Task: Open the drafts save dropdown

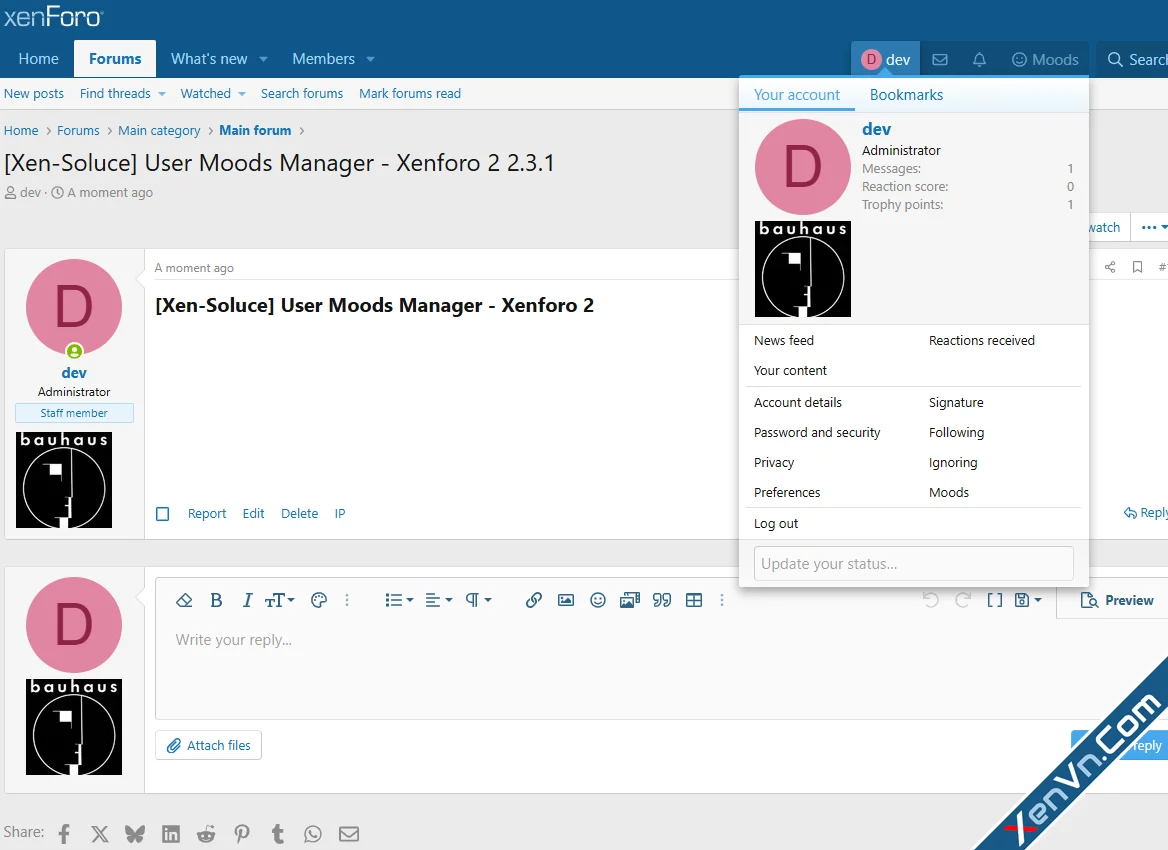Action: [x=1028, y=600]
